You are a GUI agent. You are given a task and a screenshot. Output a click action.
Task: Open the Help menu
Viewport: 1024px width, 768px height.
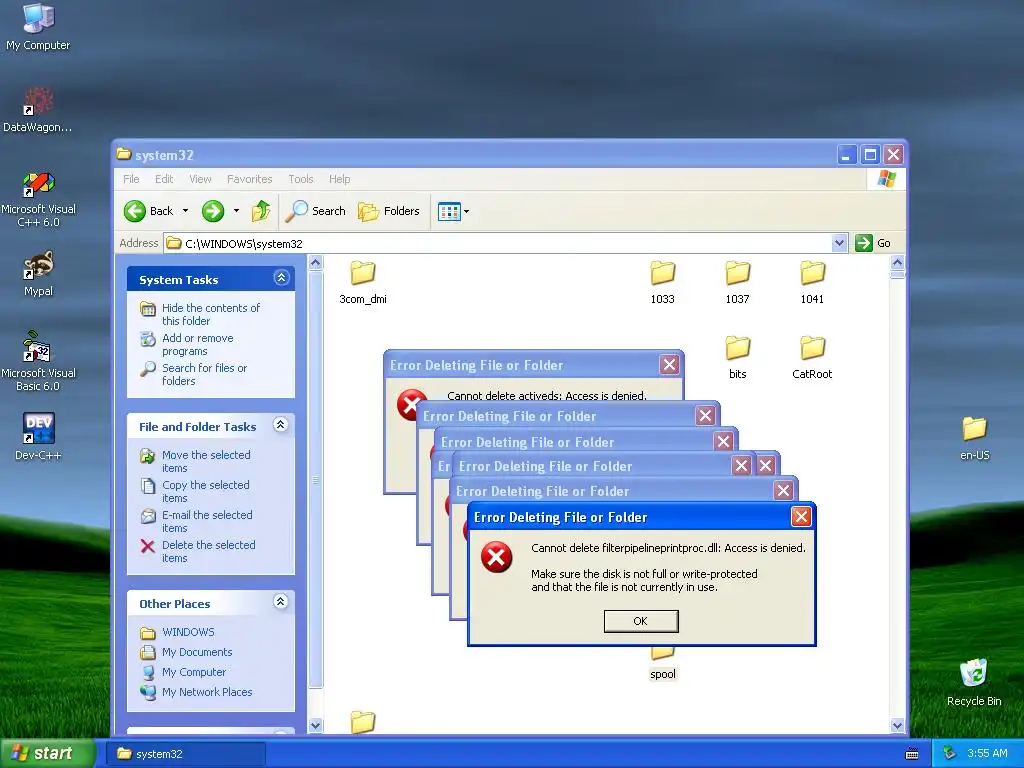(339, 179)
